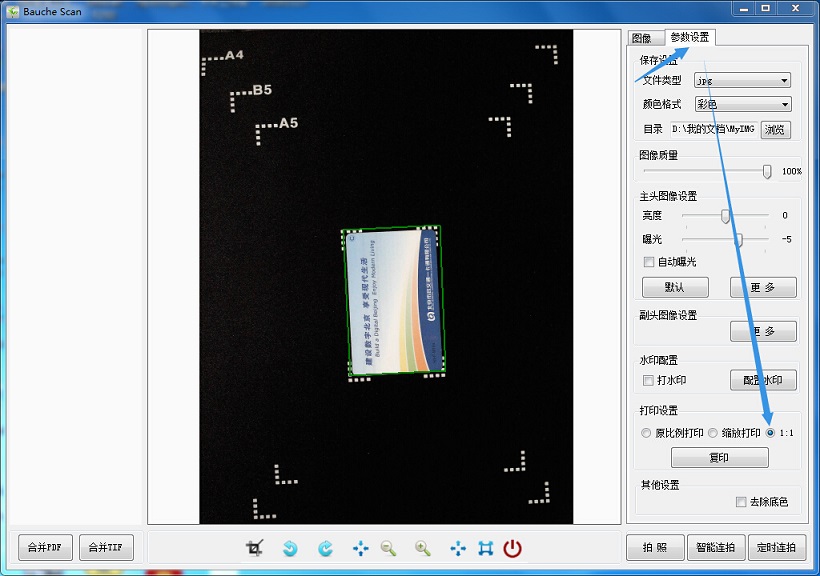Open the 文件类型 jpg dropdown
The height and width of the screenshot is (576, 820).
click(742, 80)
